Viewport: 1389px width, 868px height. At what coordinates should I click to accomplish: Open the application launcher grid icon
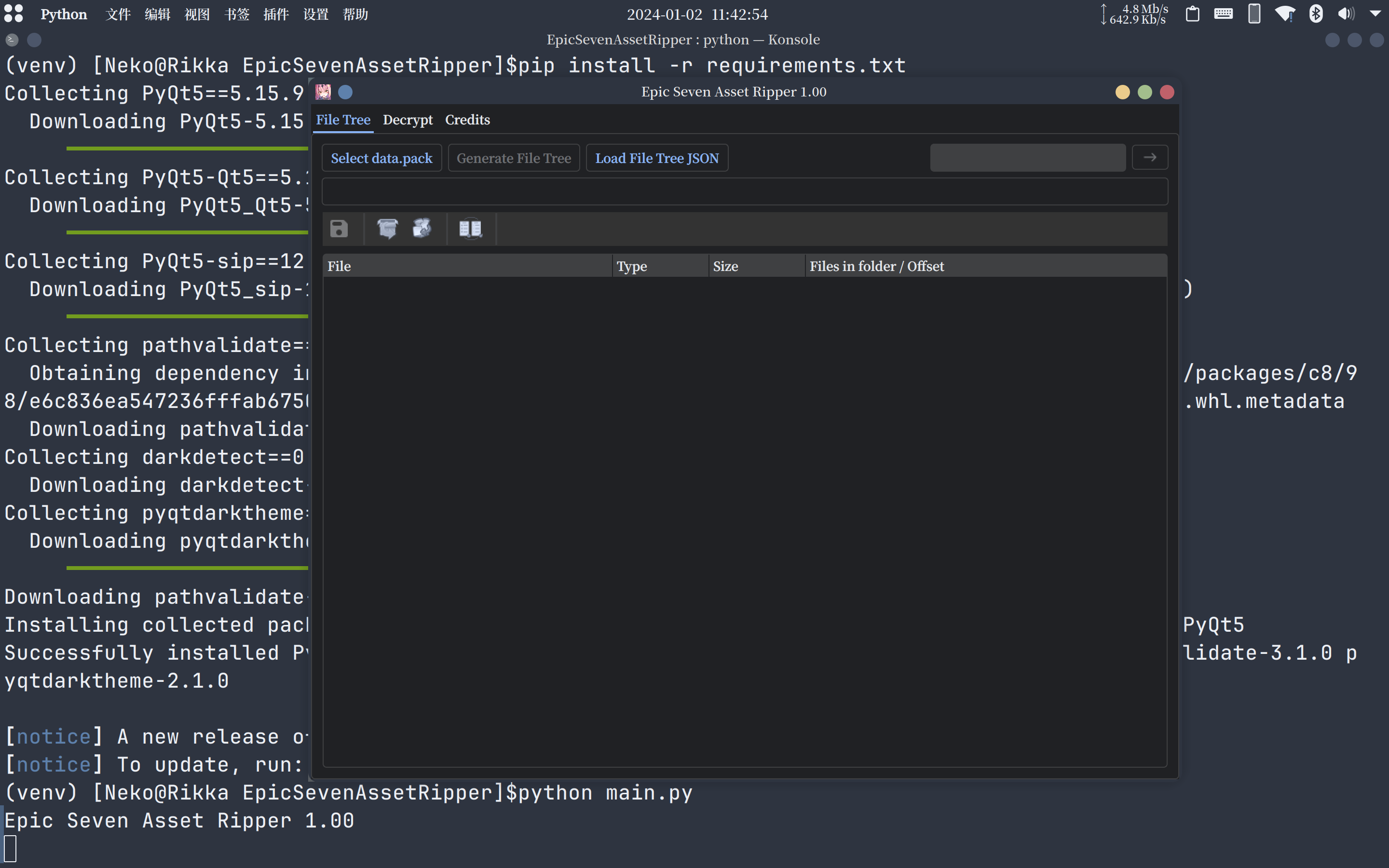[x=13, y=14]
